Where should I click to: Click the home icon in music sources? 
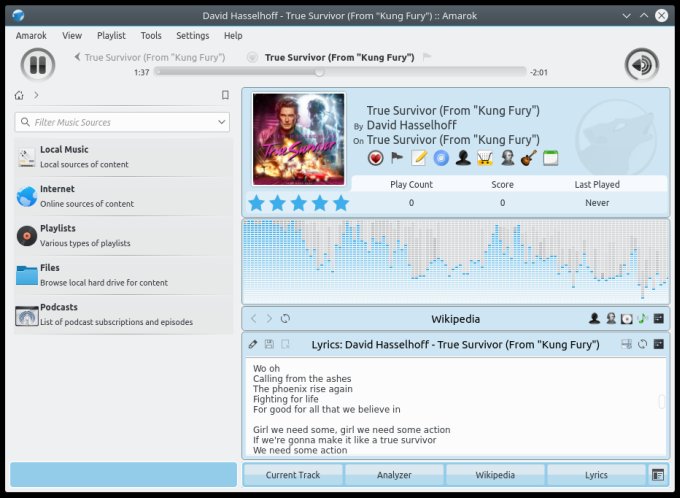pos(19,95)
